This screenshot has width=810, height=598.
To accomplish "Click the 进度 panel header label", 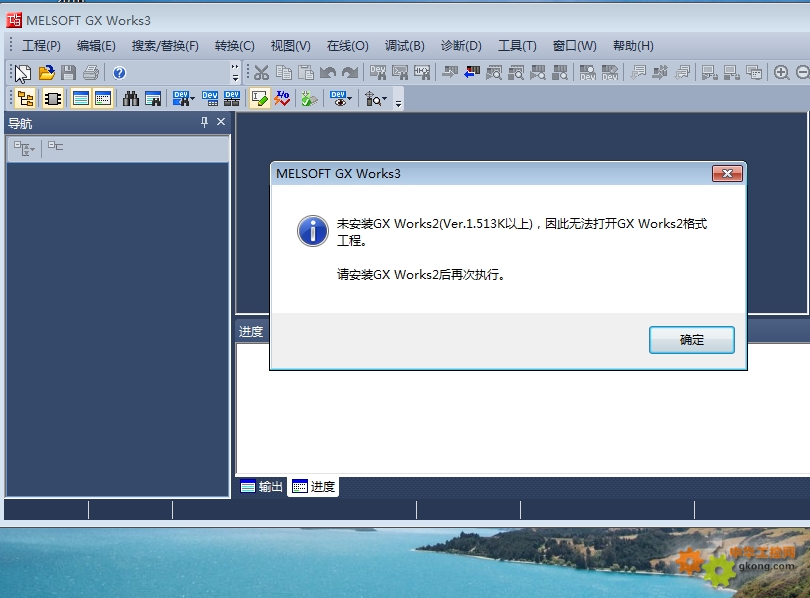I will tap(251, 332).
